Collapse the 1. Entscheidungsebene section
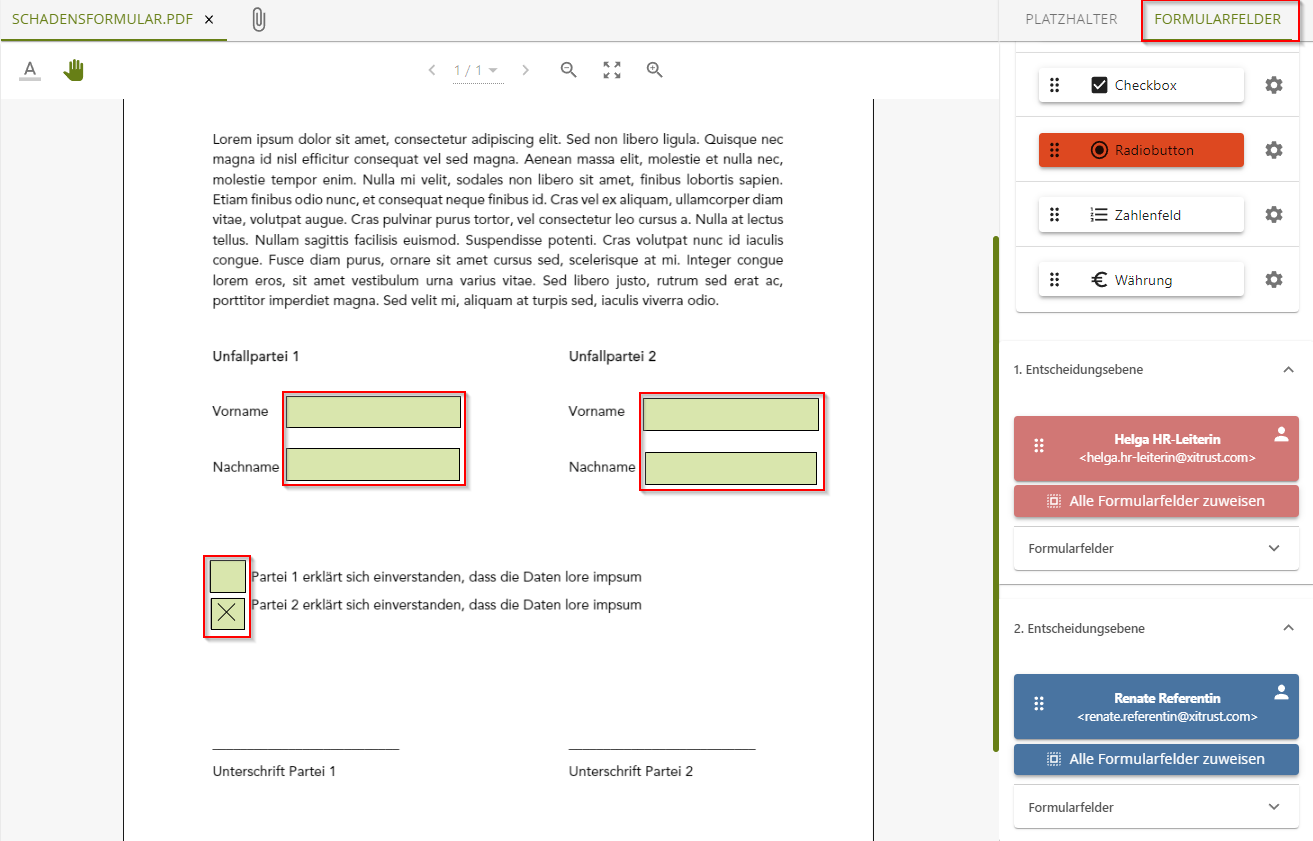 pyautogui.click(x=1289, y=369)
